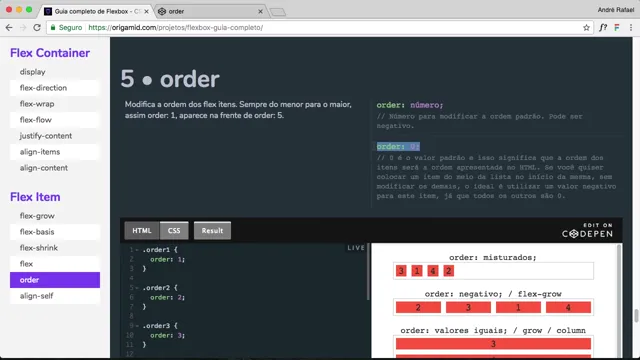
Task: Click the 'order: 3;' code line
Action: click(x=167, y=335)
